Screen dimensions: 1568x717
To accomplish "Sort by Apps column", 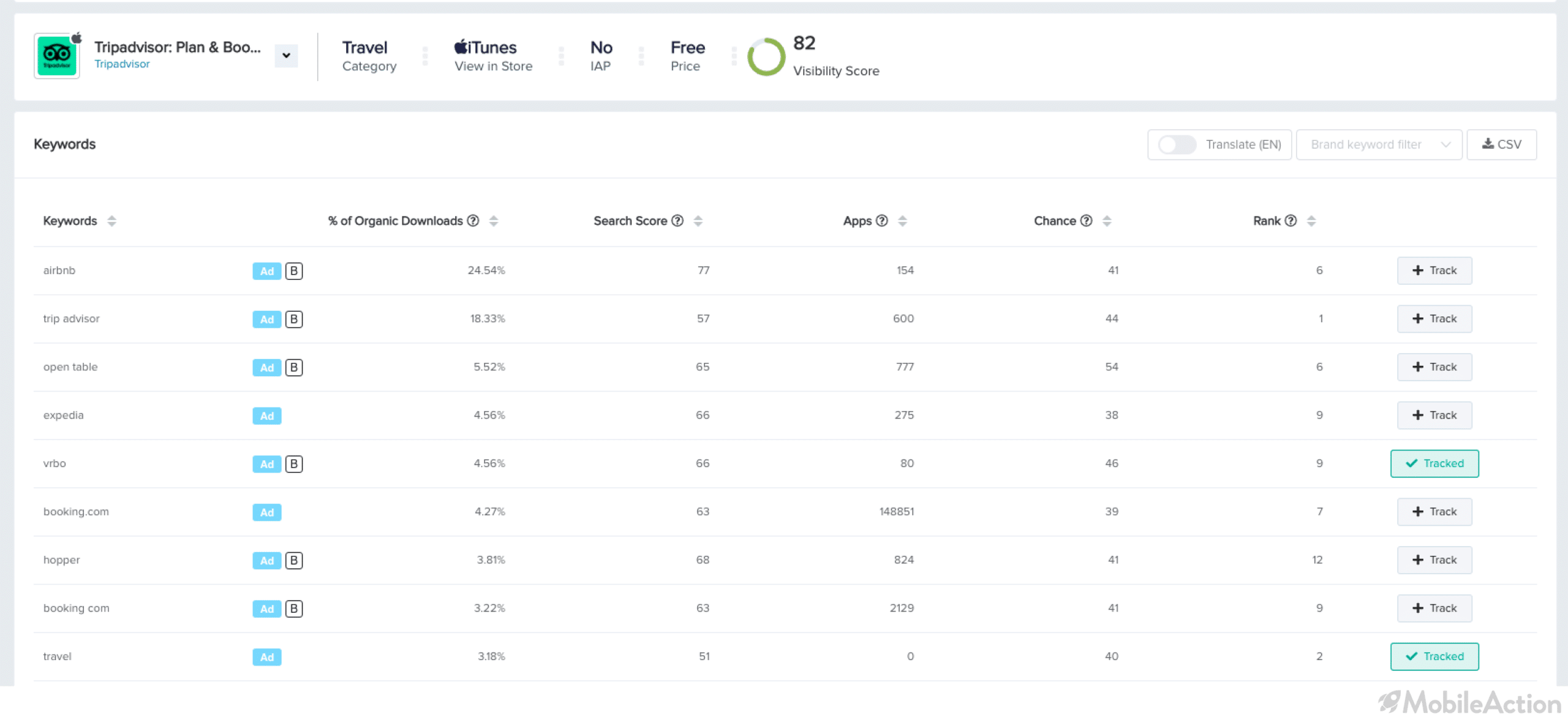I will point(902,221).
